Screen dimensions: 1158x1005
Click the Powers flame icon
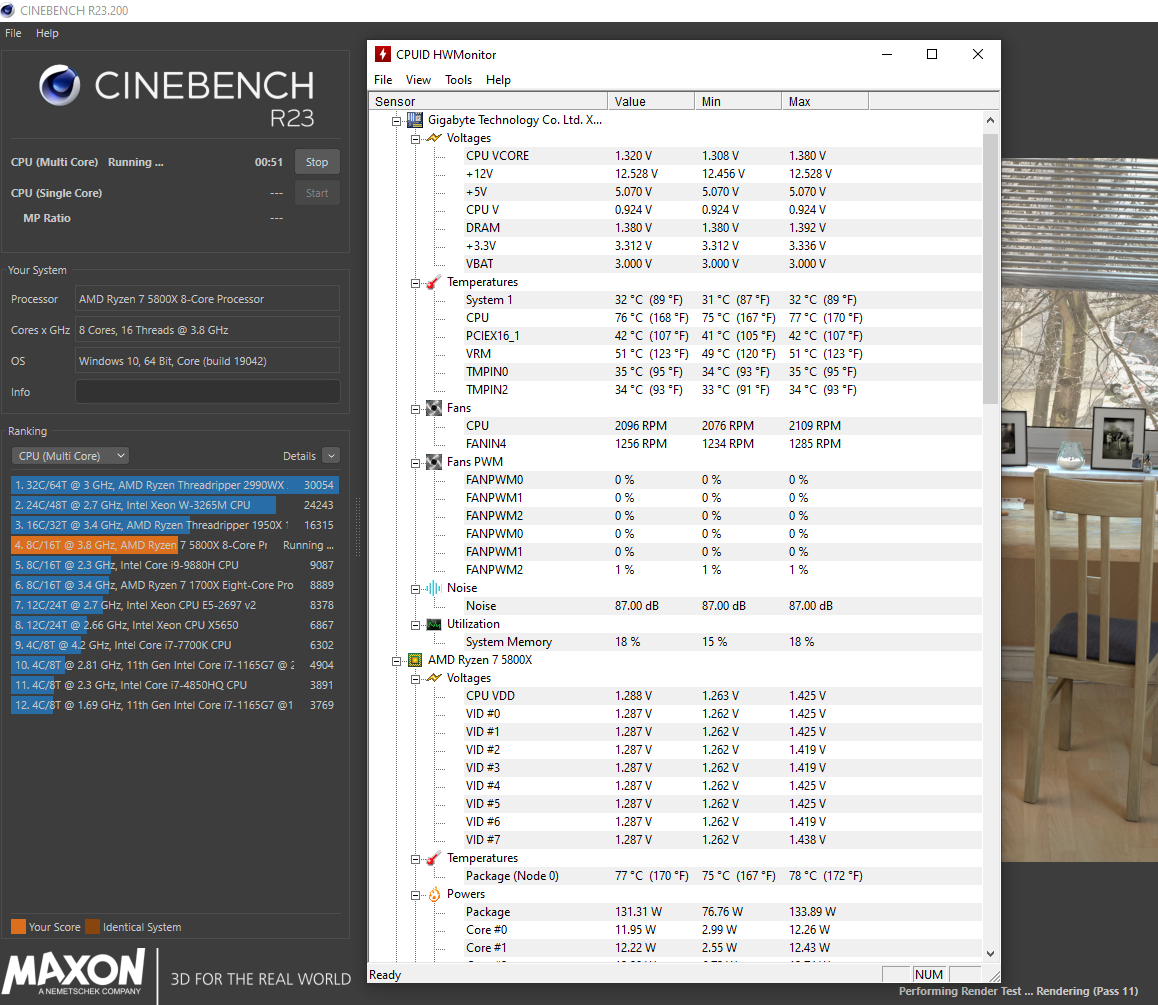434,894
